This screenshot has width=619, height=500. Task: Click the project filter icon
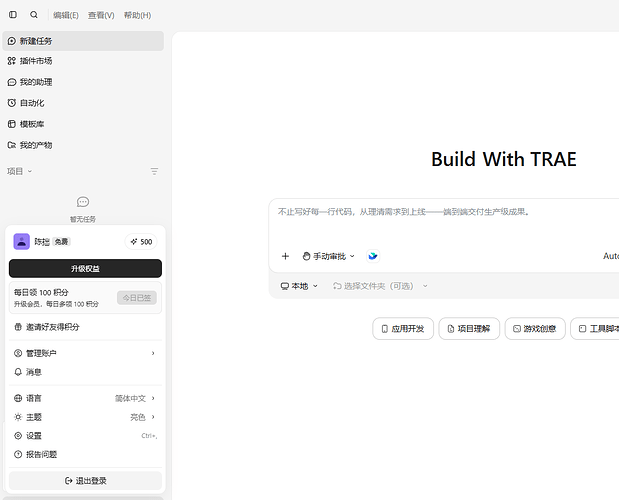coord(154,171)
